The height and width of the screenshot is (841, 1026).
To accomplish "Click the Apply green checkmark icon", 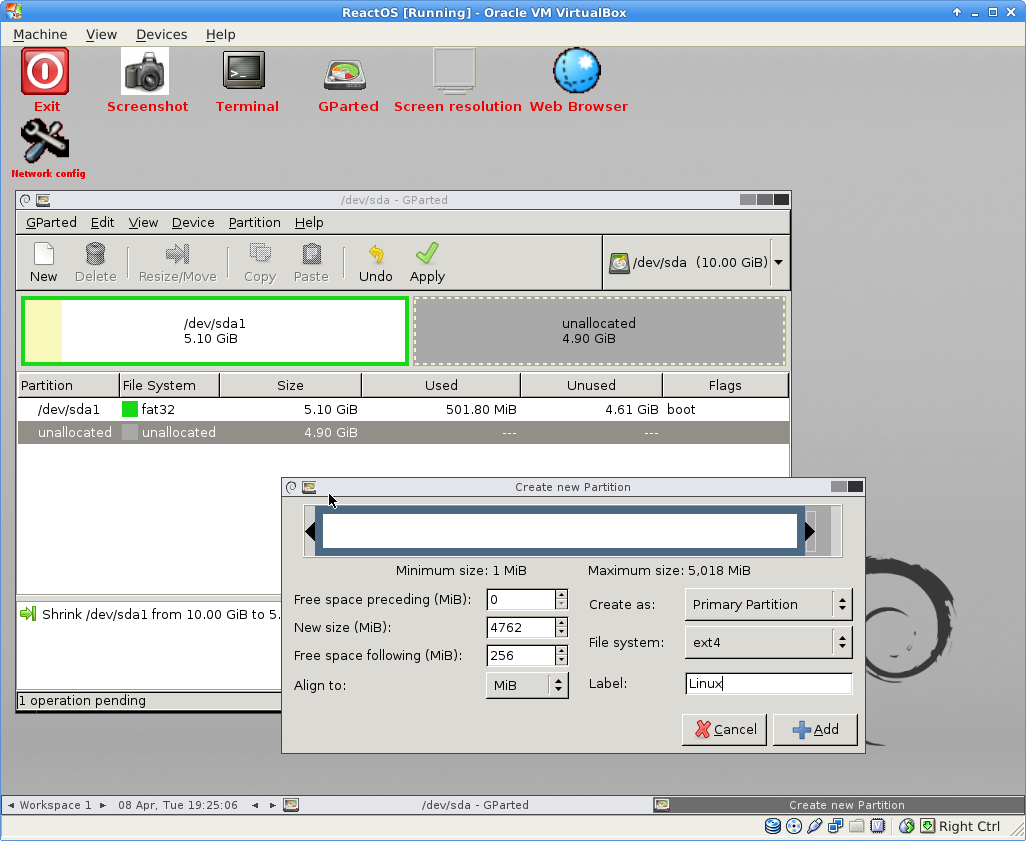I will 427,256.
